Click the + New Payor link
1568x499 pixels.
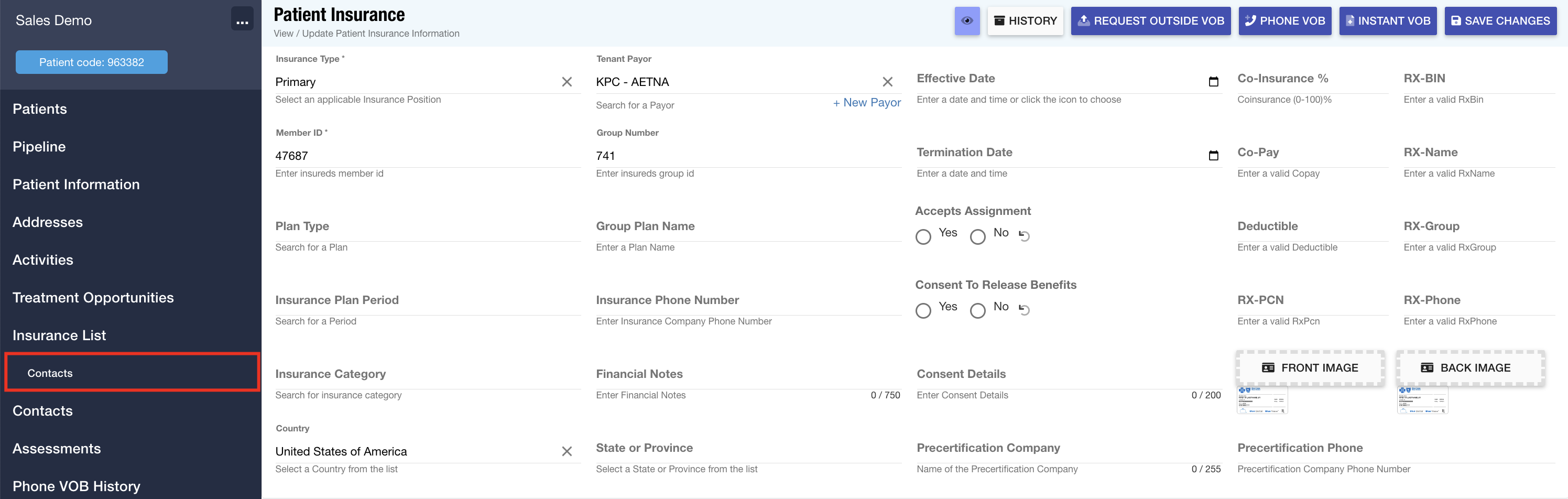pyautogui.click(x=866, y=103)
